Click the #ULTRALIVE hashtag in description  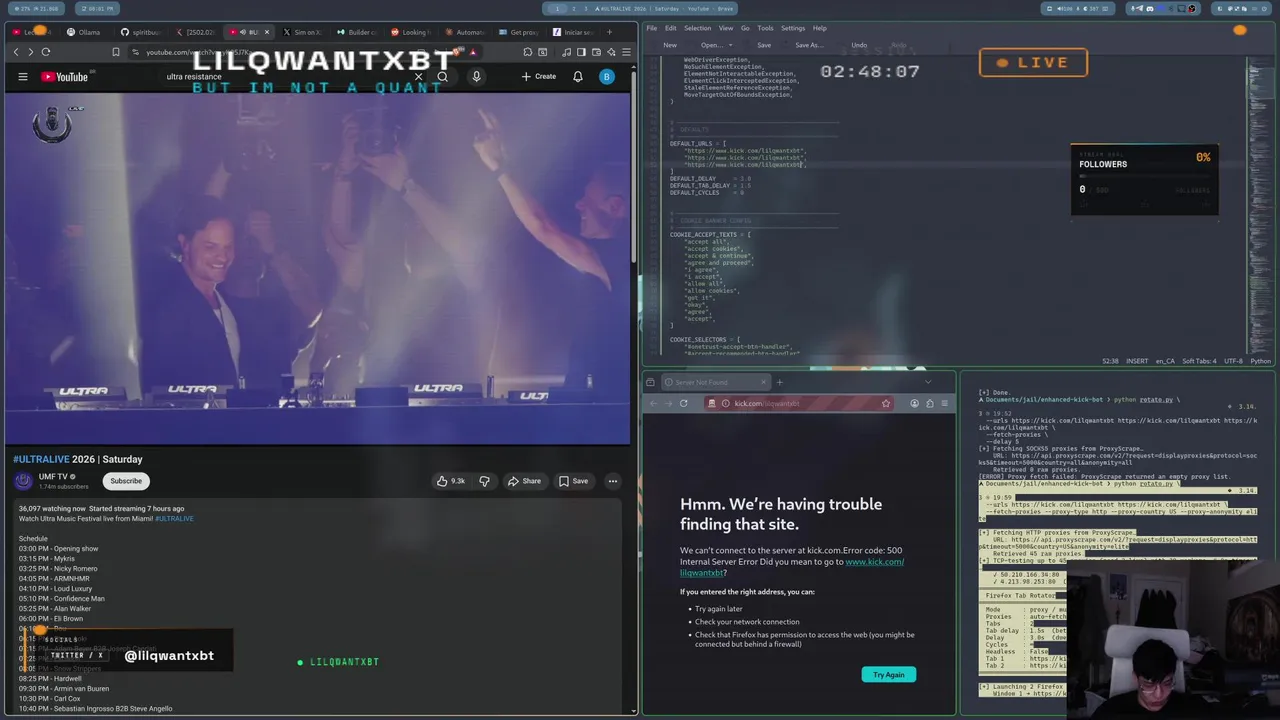[174, 518]
